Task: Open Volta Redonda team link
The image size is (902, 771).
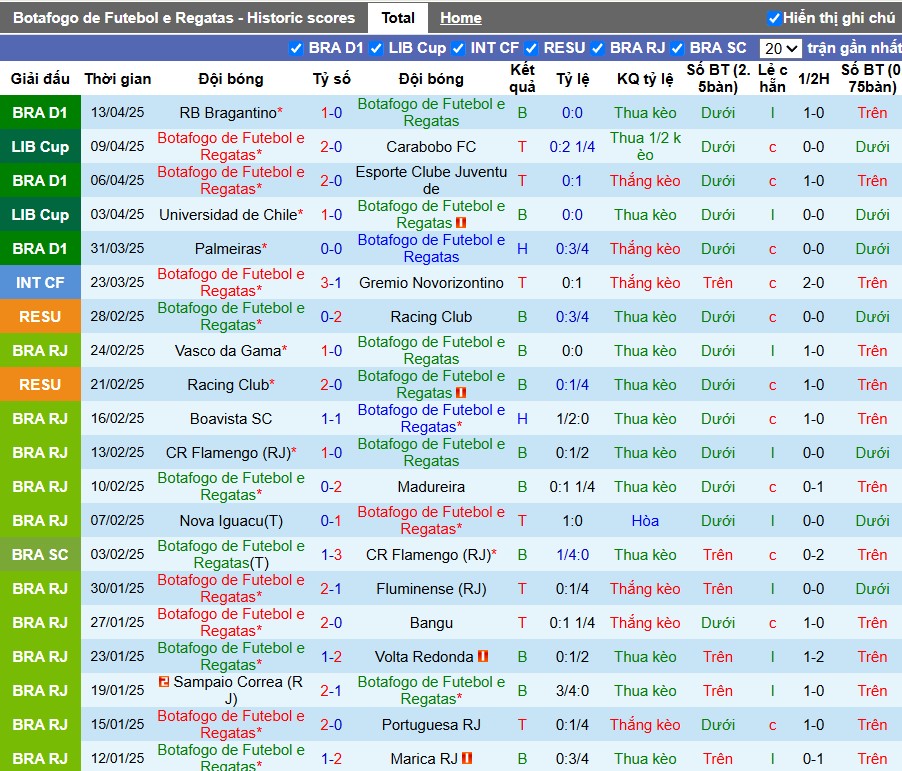Action: [x=423, y=657]
